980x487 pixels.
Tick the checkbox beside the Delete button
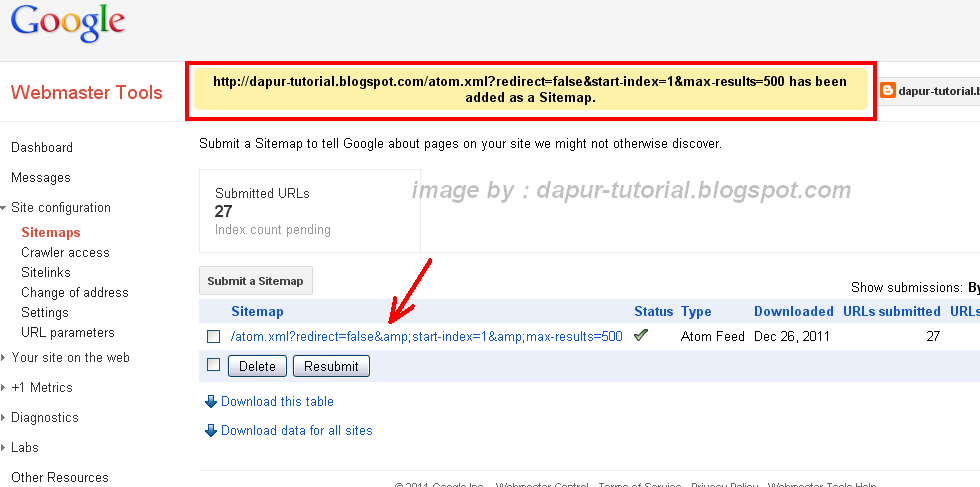click(214, 365)
